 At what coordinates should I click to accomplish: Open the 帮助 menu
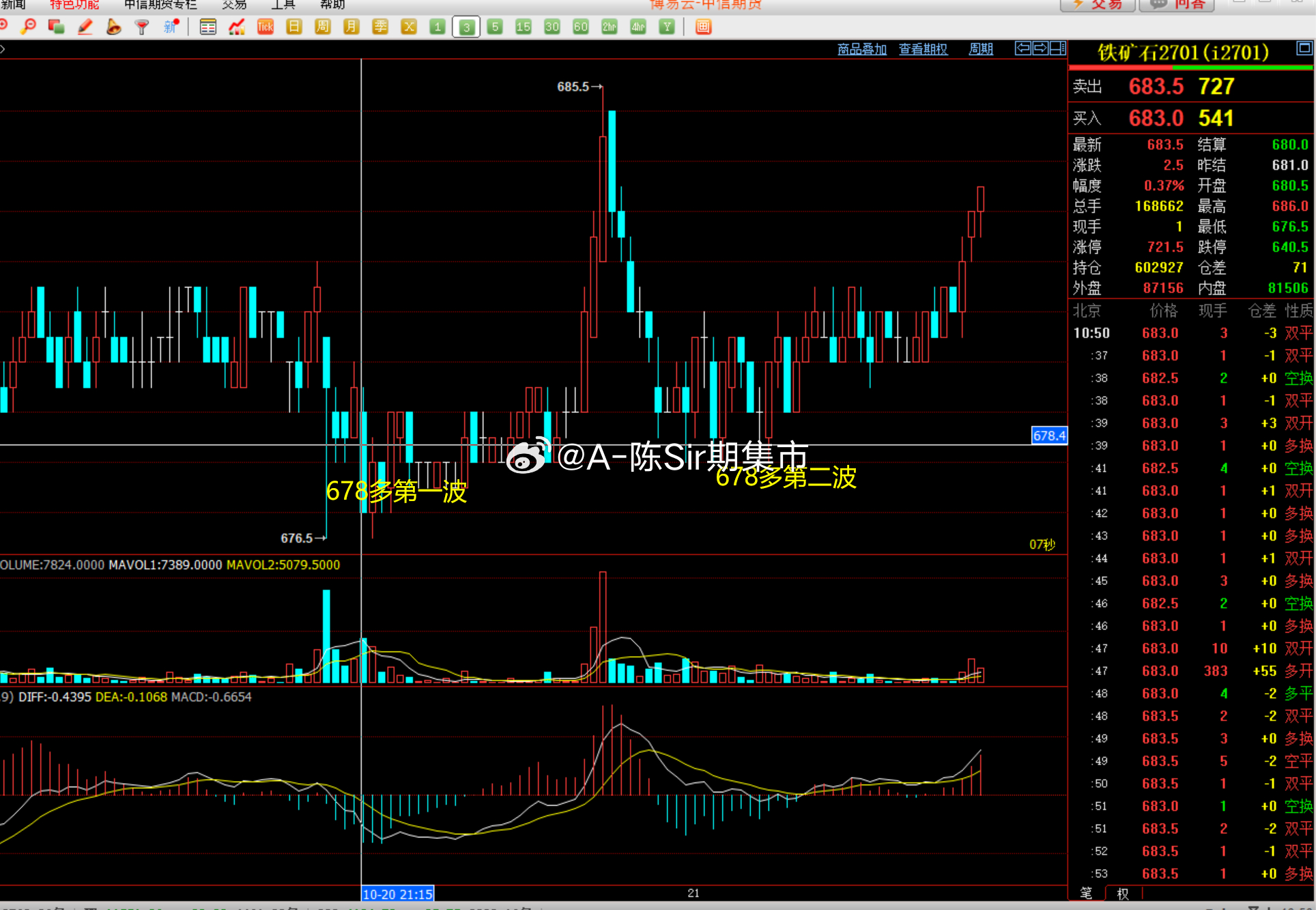pos(332,5)
